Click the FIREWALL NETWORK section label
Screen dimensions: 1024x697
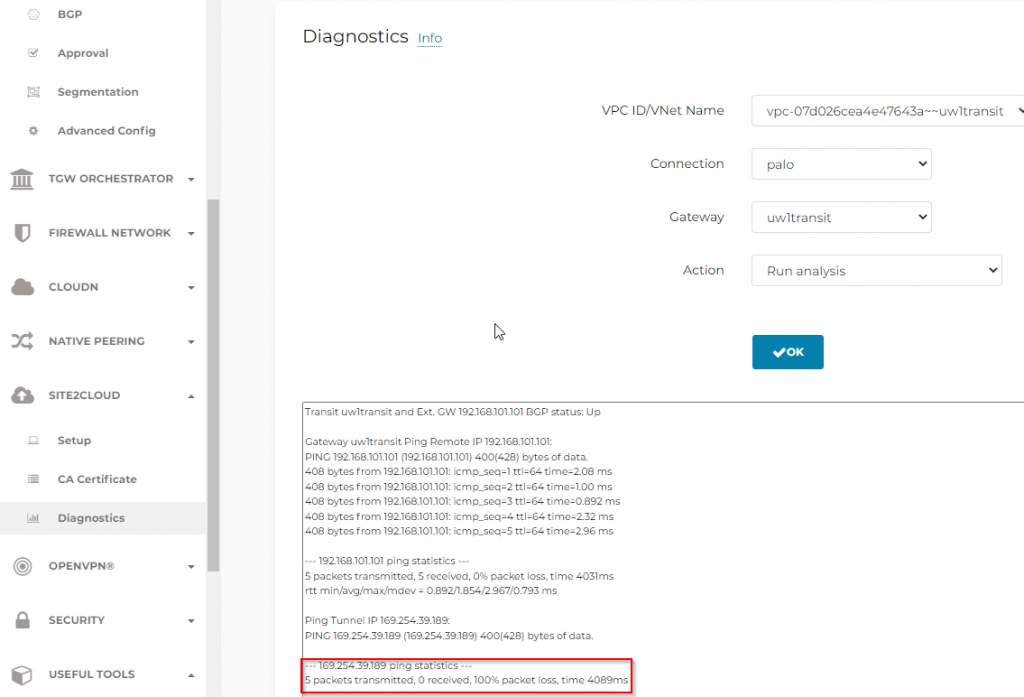point(110,233)
